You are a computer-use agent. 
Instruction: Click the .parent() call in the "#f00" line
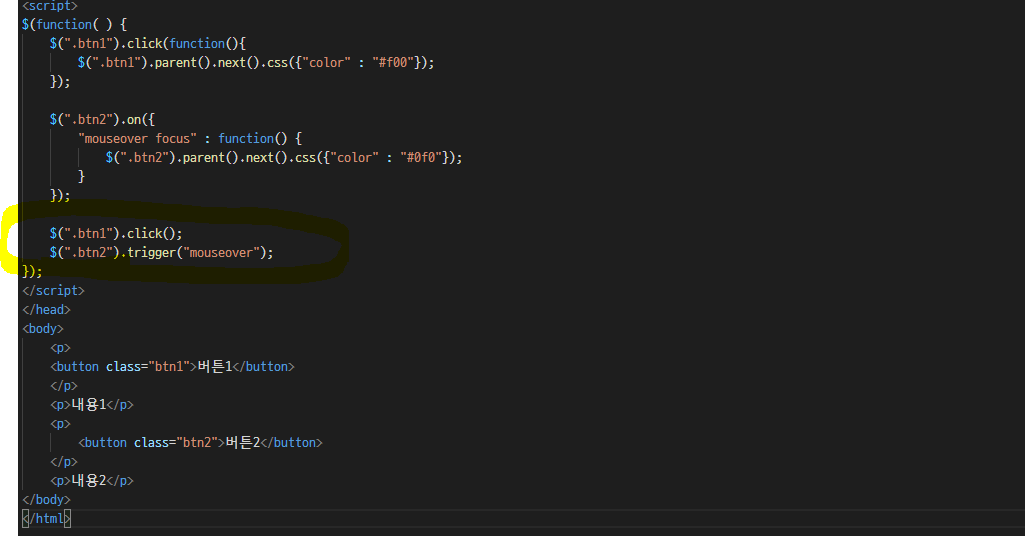(180, 63)
